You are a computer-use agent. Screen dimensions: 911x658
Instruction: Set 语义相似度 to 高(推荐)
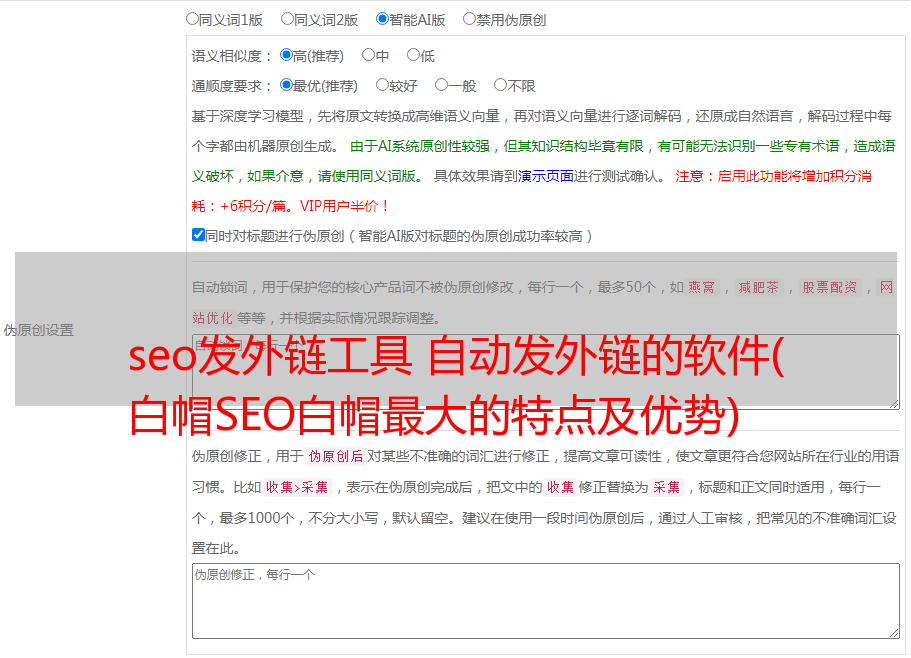click(x=286, y=55)
